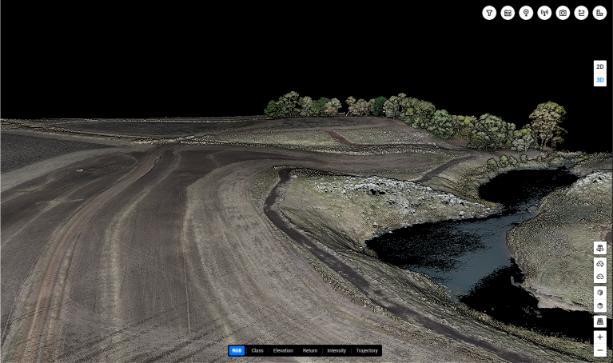This screenshot has height=363, width=613.
Task: Switch to Elevation display mode
Action: (x=283, y=350)
